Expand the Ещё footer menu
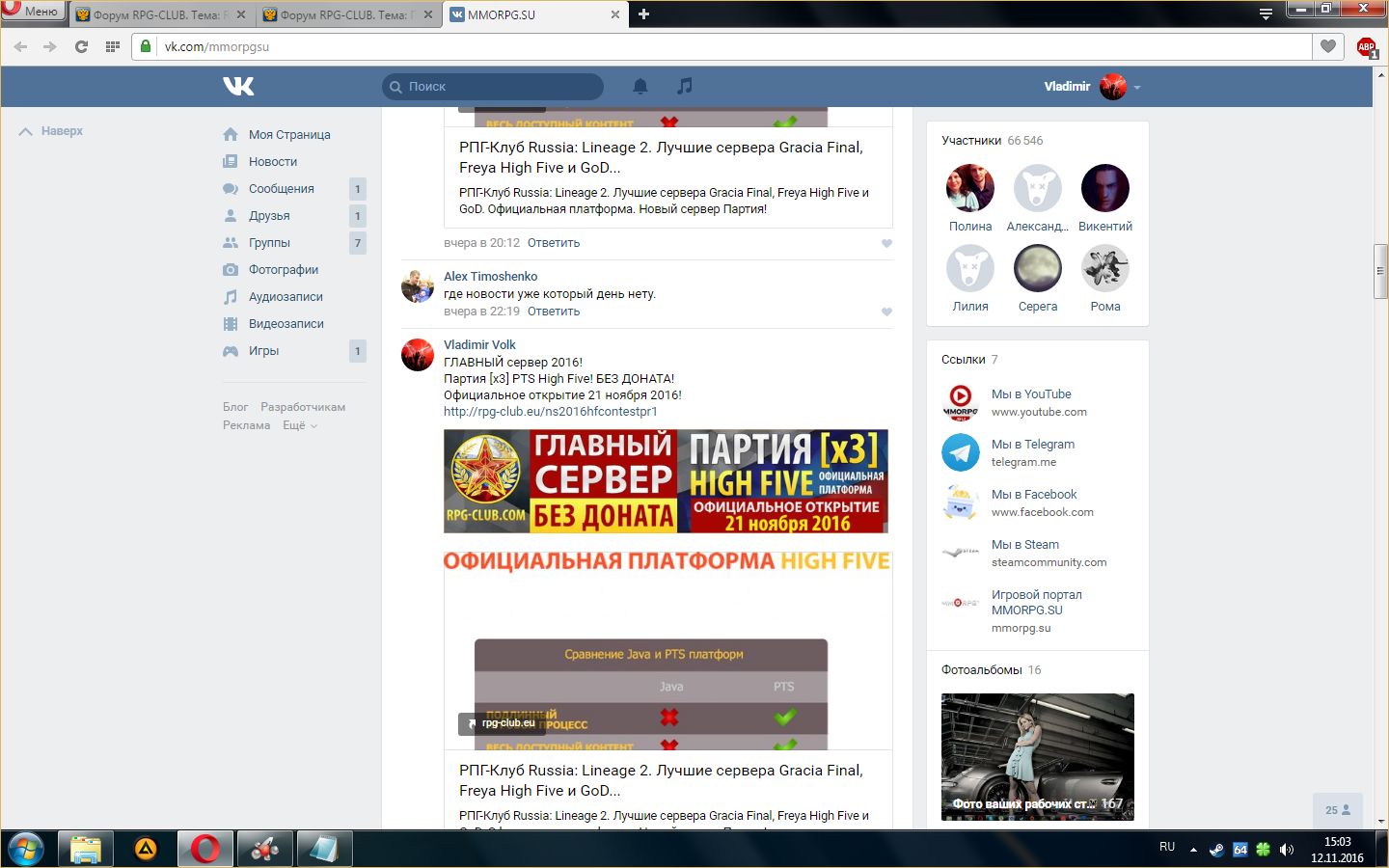Image resolution: width=1389 pixels, height=868 pixels. pyautogui.click(x=299, y=425)
